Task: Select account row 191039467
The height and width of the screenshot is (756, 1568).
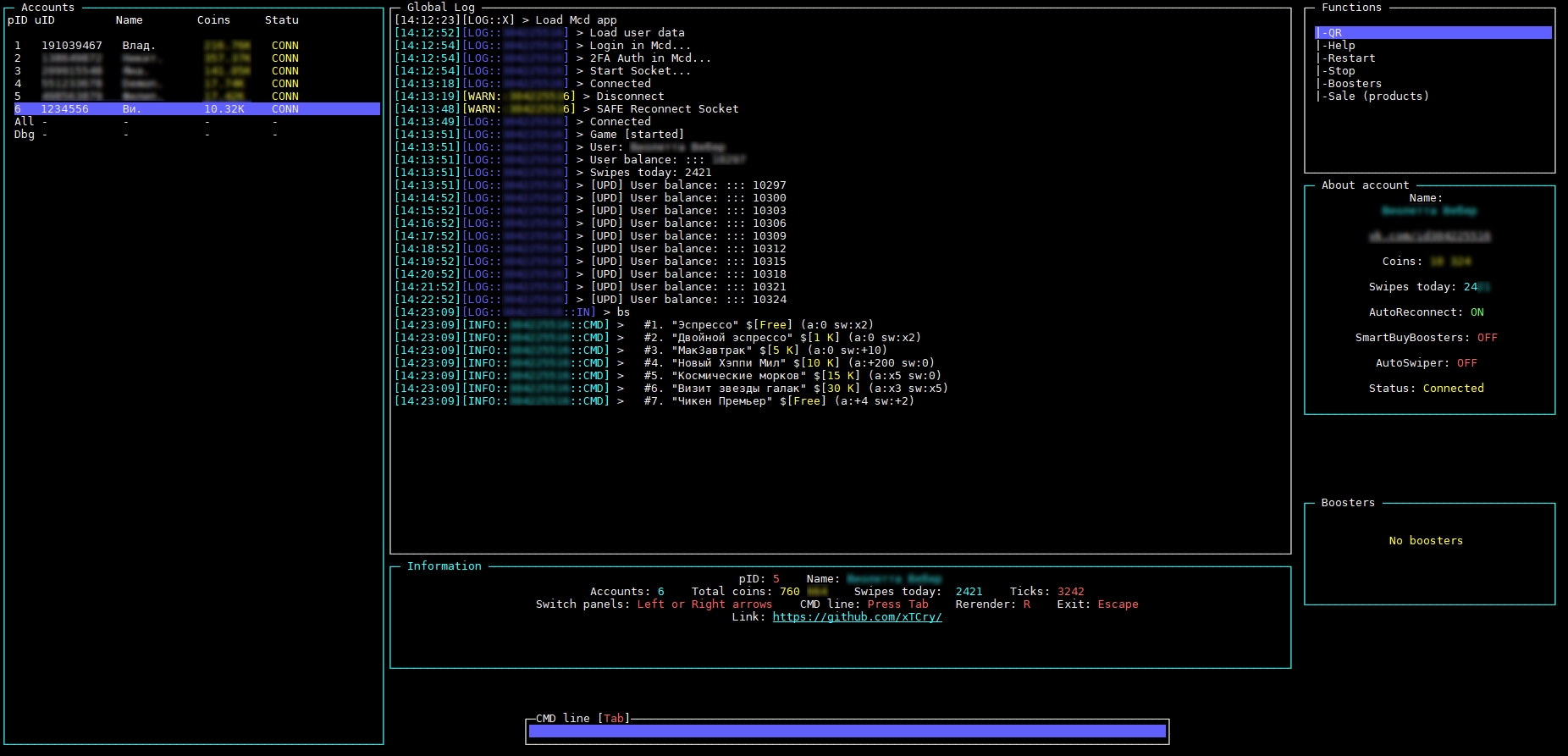Action: tap(196, 46)
